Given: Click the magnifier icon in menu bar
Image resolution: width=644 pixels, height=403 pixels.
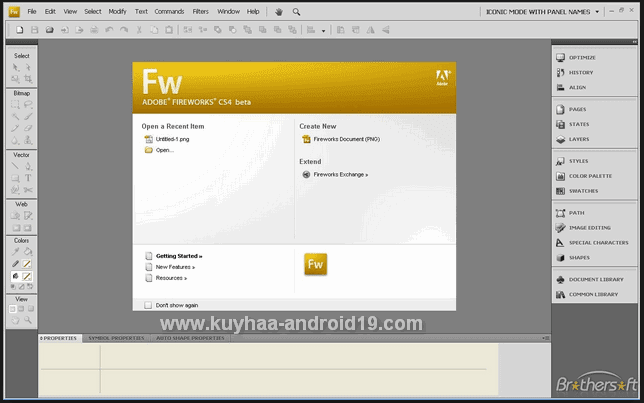Looking at the screenshot, I should 296,12.
